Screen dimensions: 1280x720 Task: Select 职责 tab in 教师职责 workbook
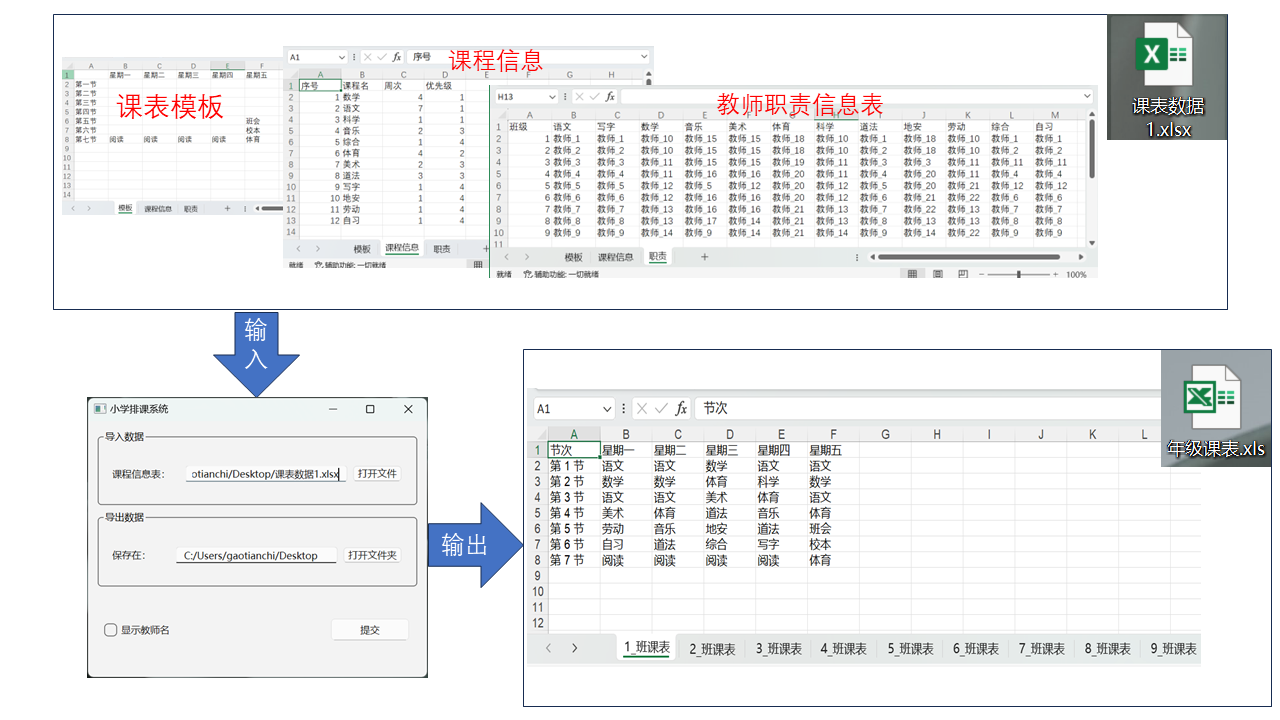(657, 257)
